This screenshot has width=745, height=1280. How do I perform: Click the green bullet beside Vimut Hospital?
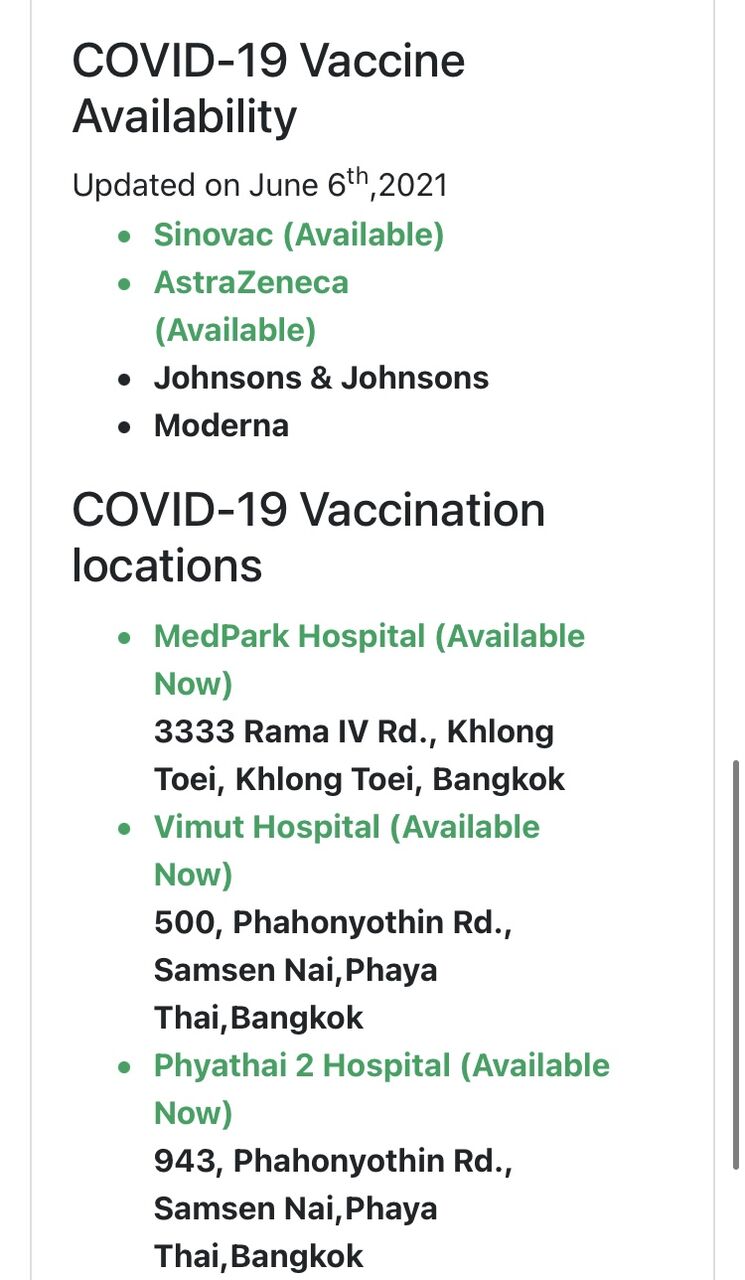[x=124, y=828]
